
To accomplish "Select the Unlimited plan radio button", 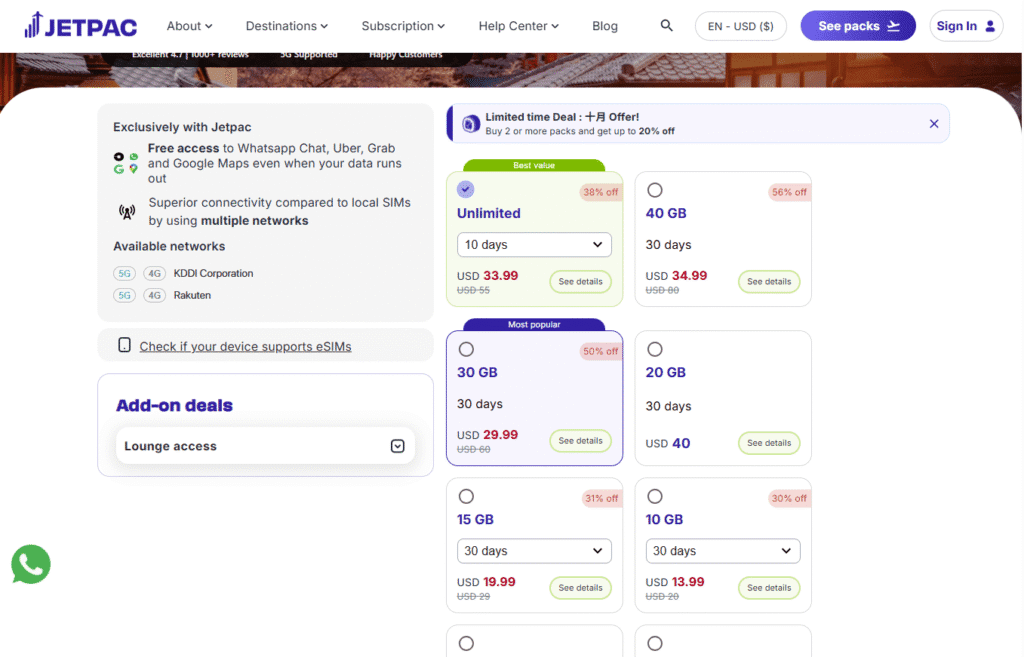I will coord(465,189).
